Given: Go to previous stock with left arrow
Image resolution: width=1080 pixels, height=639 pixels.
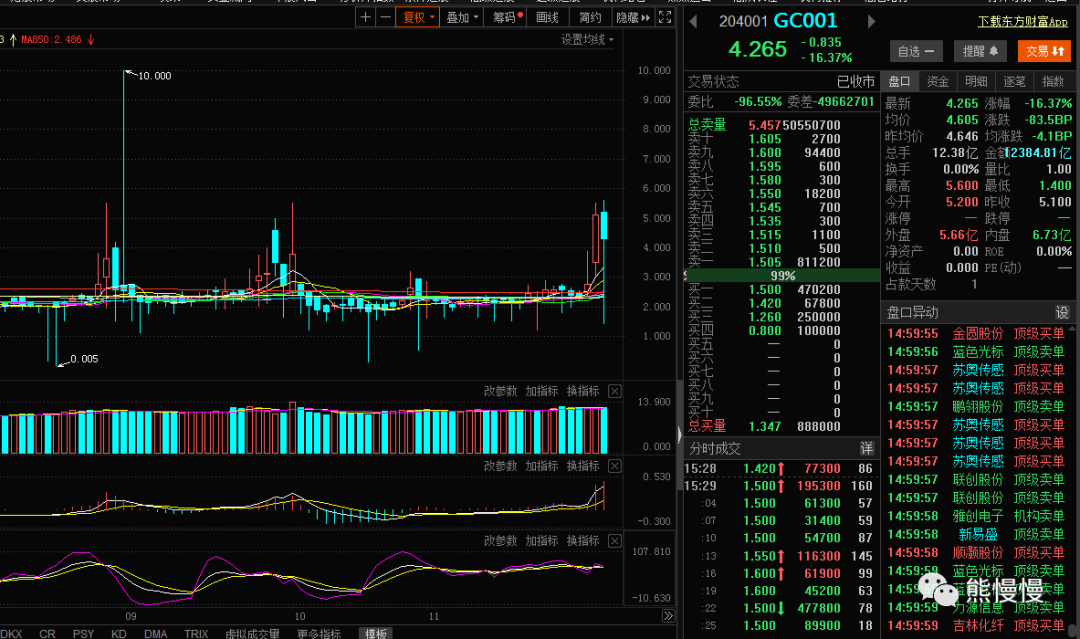Looking at the screenshot, I should (693, 21).
